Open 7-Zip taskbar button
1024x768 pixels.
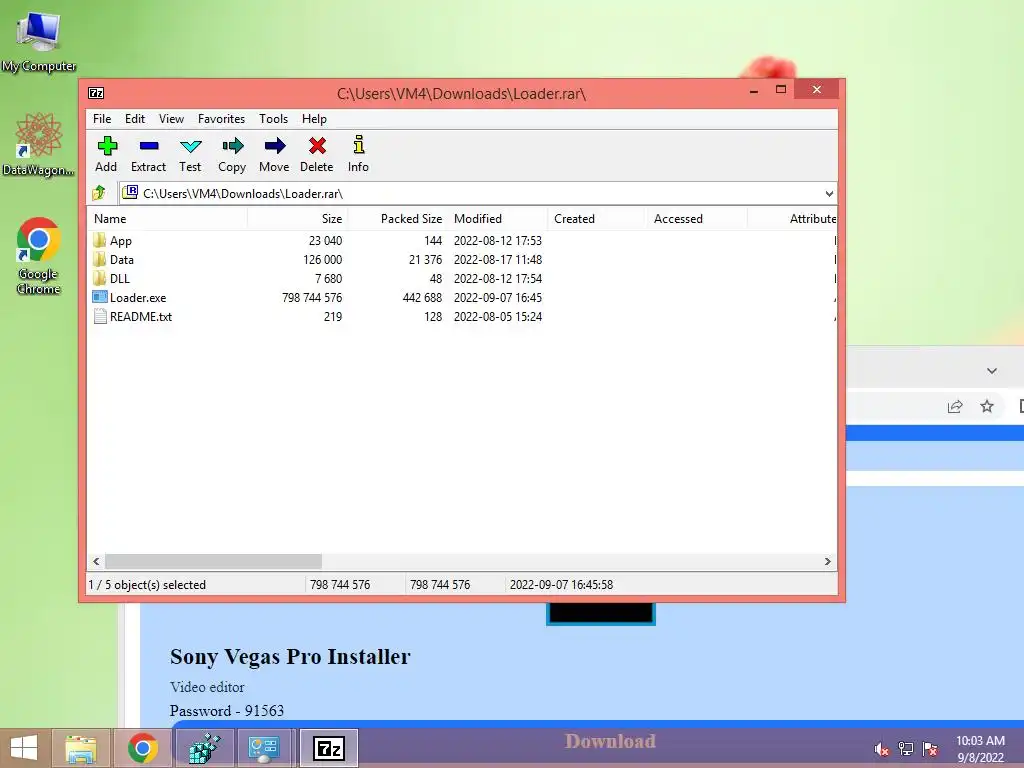point(329,748)
